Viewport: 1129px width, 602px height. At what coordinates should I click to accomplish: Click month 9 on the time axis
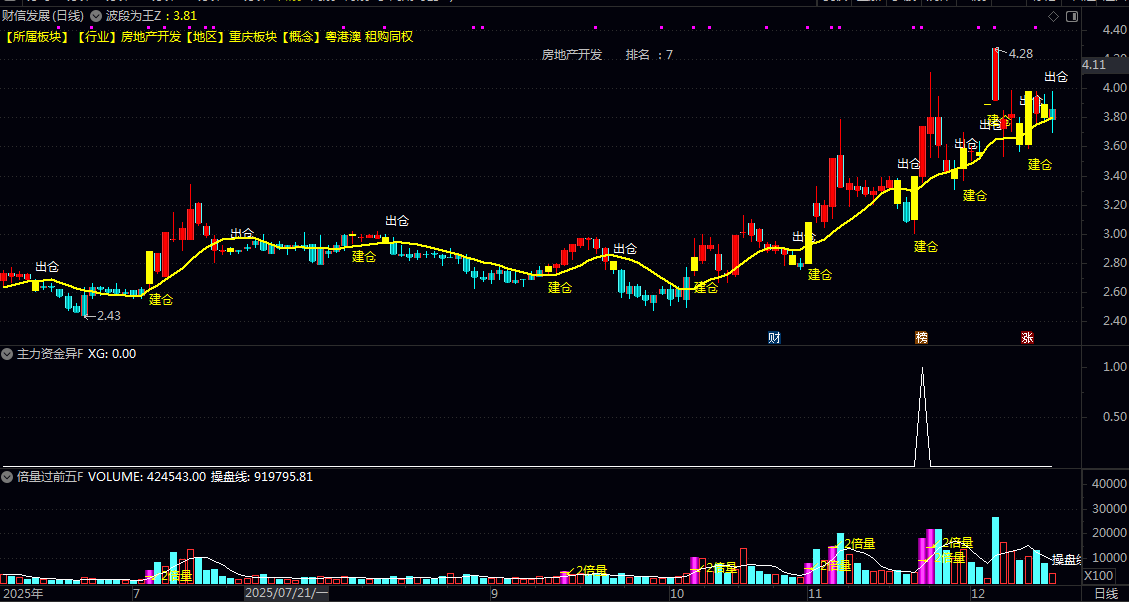[494, 594]
